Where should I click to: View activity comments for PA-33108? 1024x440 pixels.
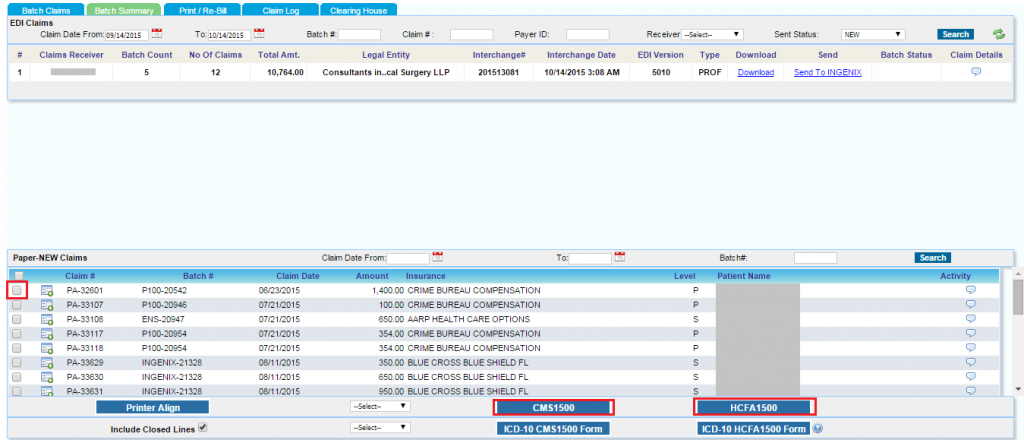[x=970, y=319]
